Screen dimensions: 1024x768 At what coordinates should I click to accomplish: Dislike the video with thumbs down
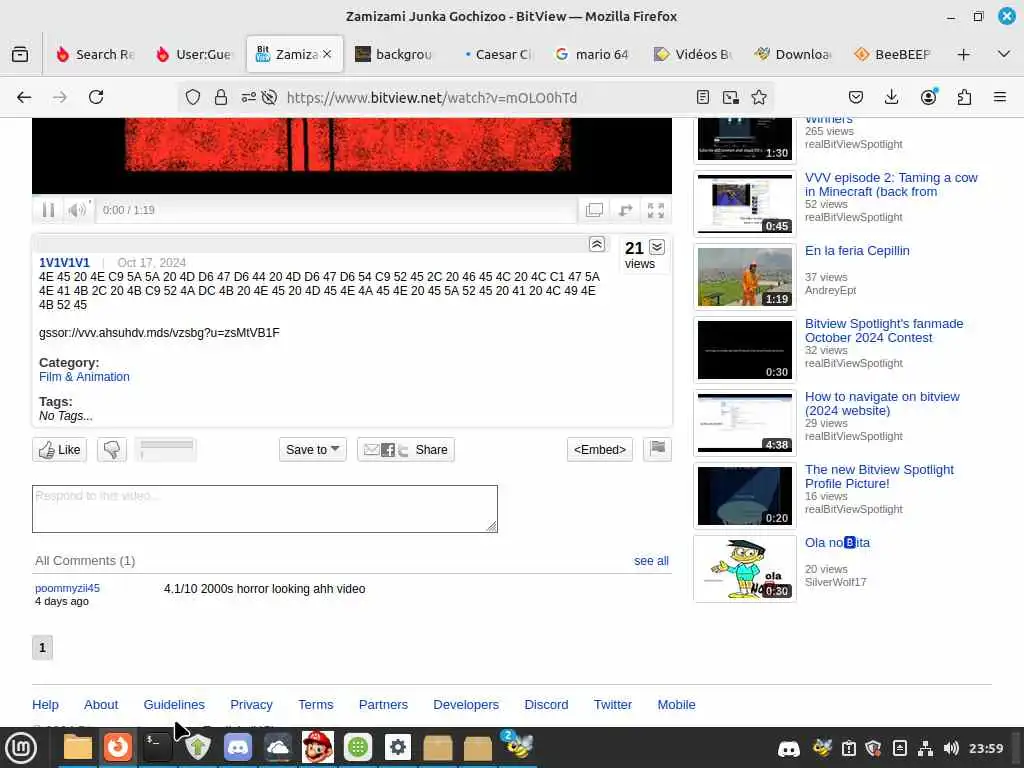pos(112,450)
